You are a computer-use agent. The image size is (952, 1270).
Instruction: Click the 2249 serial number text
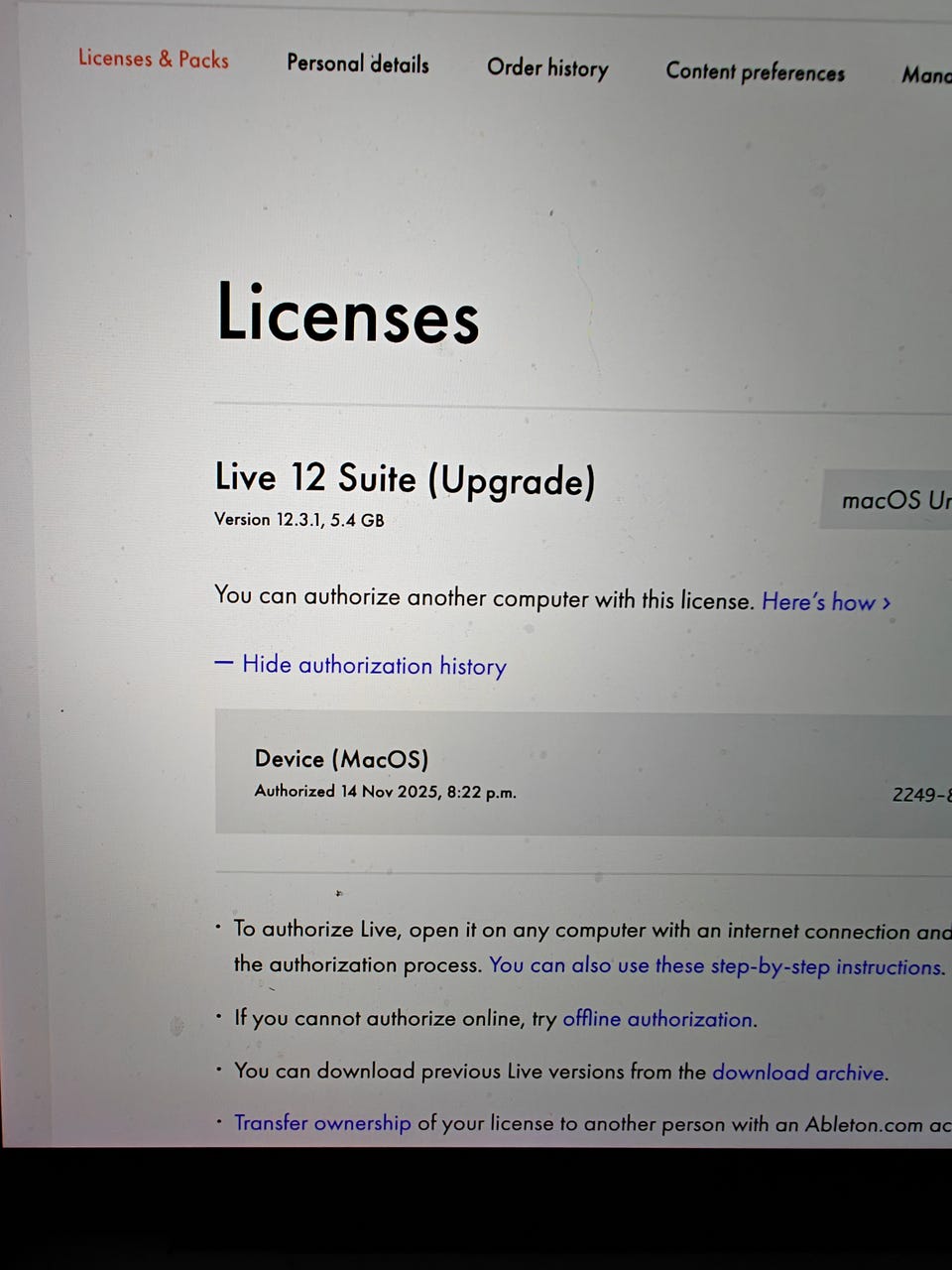pyautogui.click(x=922, y=795)
